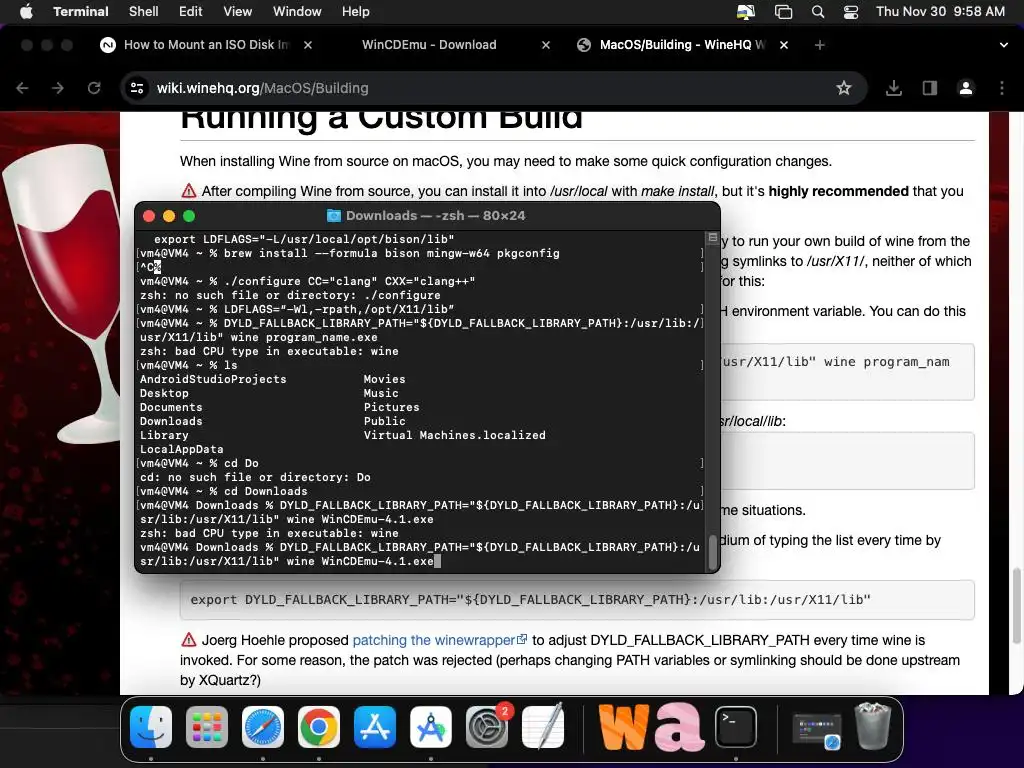Close the 'How to Mount an ISO Disk' tab
The image size is (1024, 768).
[x=308, y=45]
